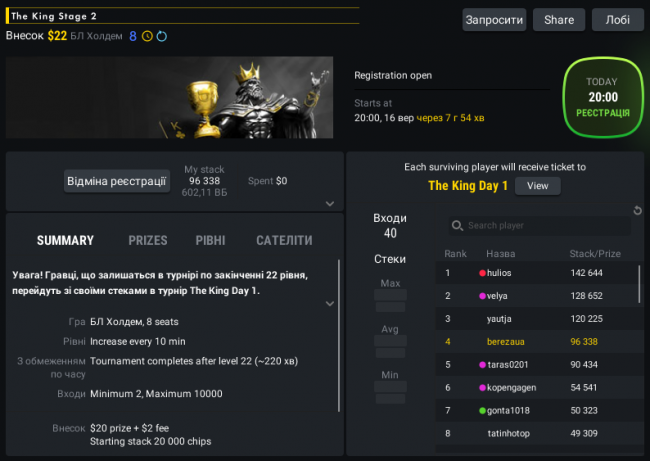Expand the My stack registration panel chevron
Screen dimensions: 650x461
330,204
